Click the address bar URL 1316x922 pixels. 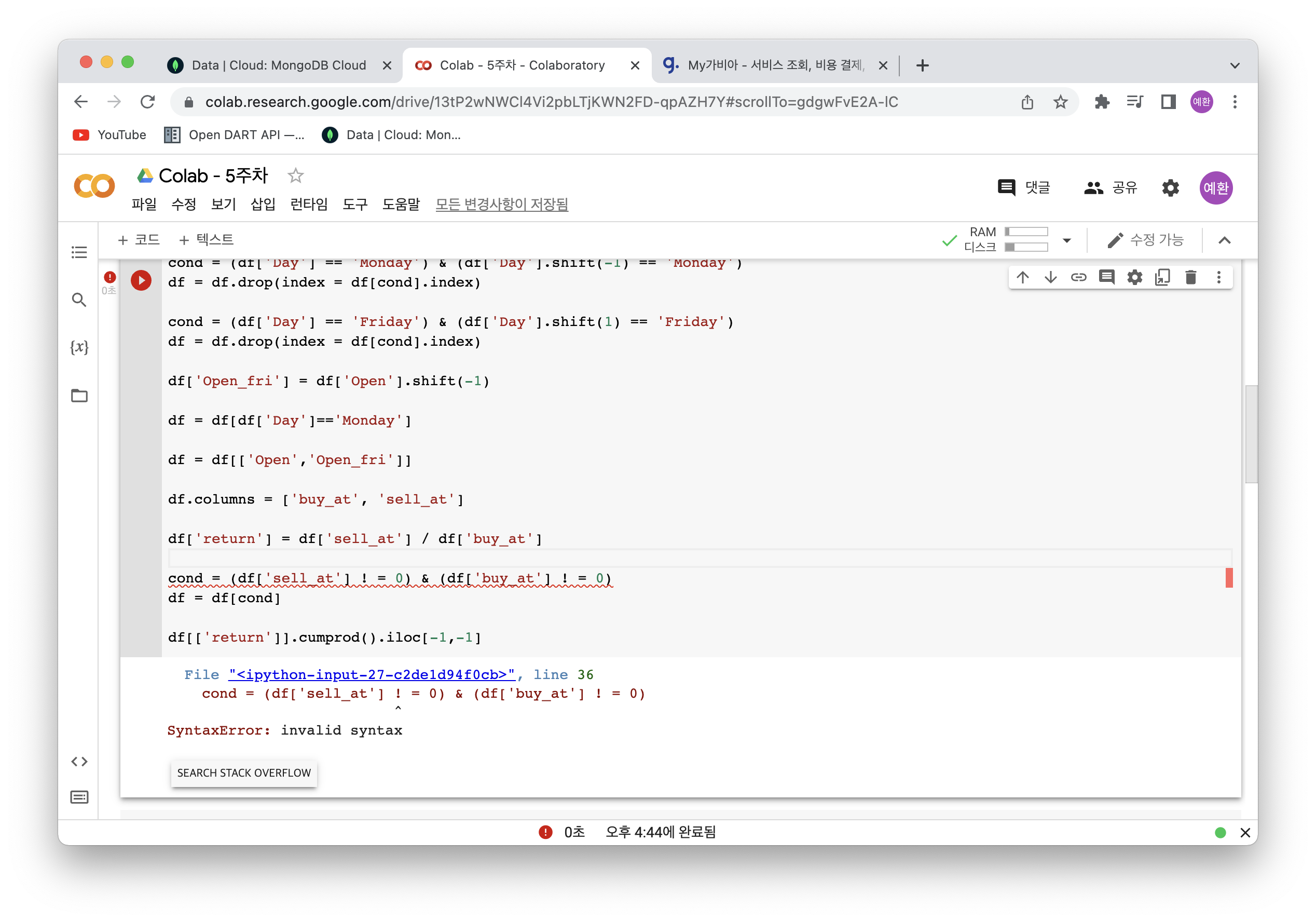552,102
